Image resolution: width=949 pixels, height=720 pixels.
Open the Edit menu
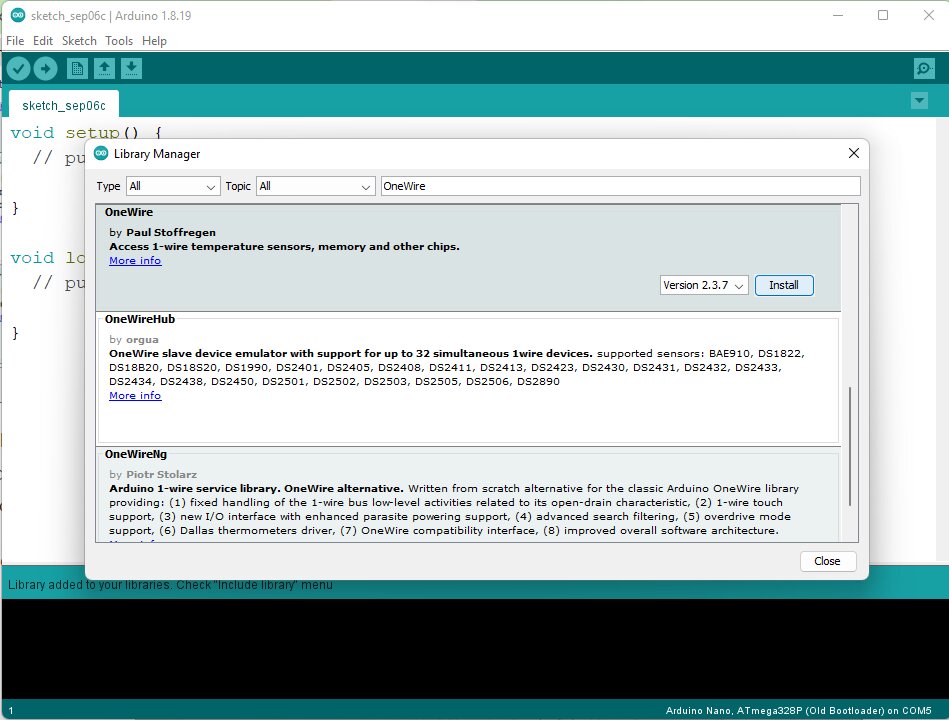pyautogui.click(x=43, y=41)
